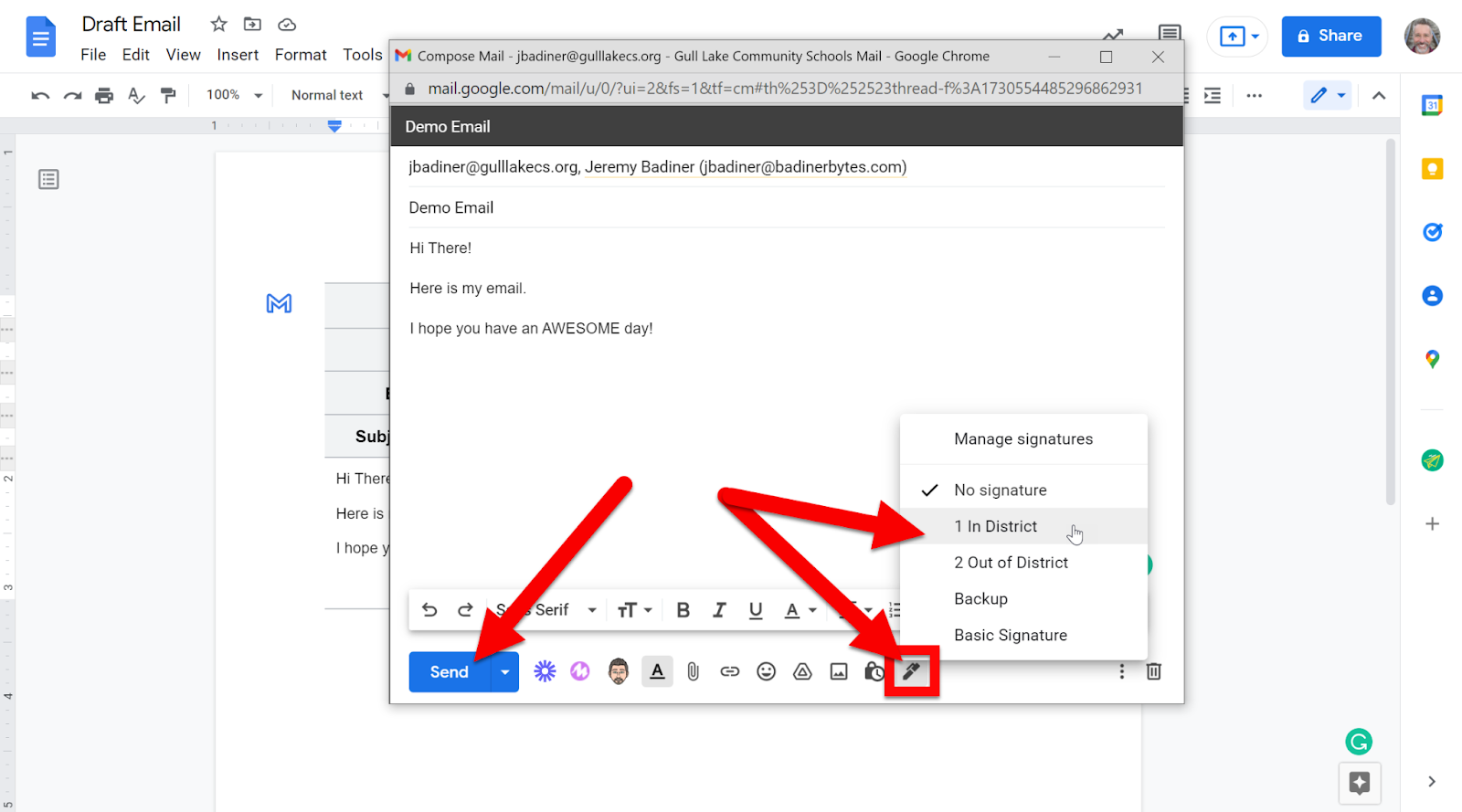Viewport: 1462px width, 812px height.
Task: Select the 1 In District signature
Action: point(1023,526)
